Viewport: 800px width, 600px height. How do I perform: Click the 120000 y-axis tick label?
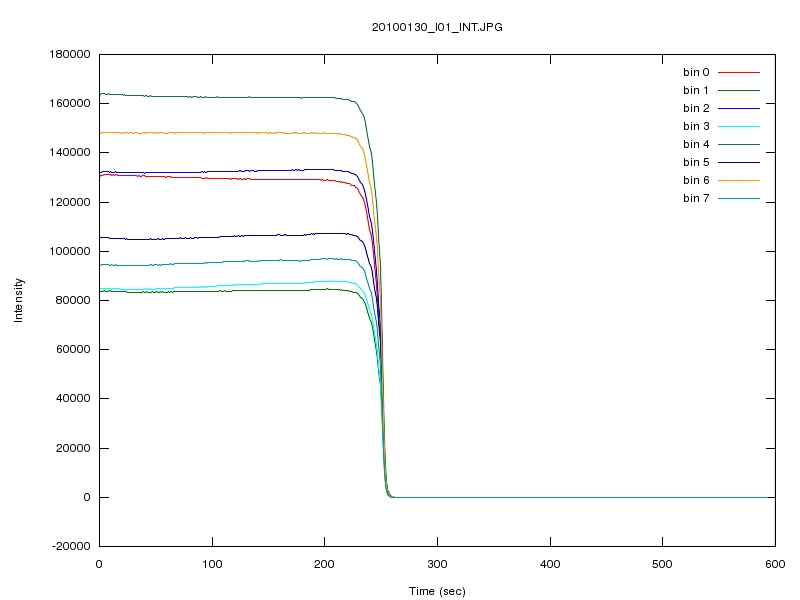click(x=70, y=202)
